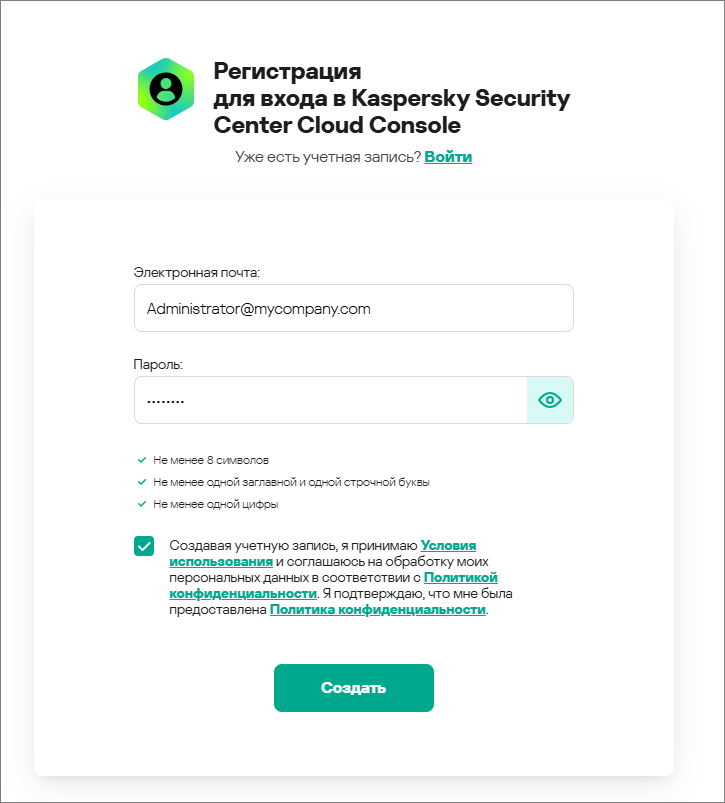Click the checkmark beside "Не менее 8 символов"

coord(142,460)
